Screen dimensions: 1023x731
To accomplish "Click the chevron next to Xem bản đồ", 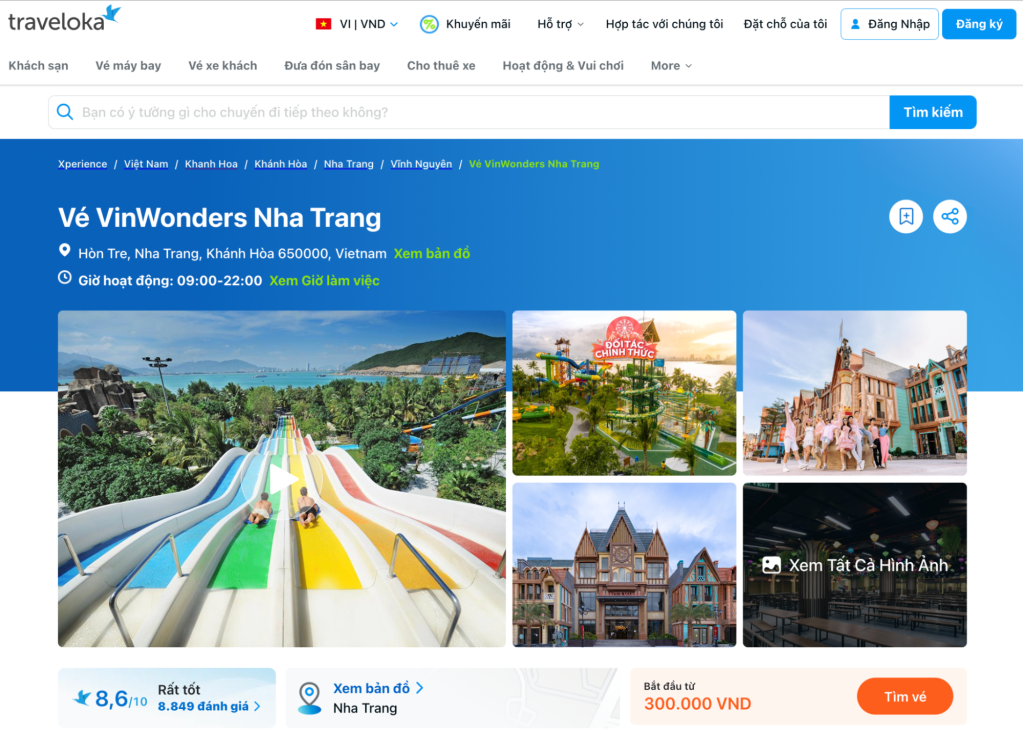I will [420, 688].
